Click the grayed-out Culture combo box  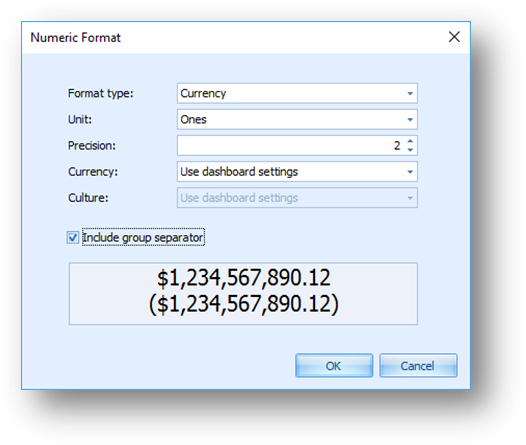[x=297, y=198]
